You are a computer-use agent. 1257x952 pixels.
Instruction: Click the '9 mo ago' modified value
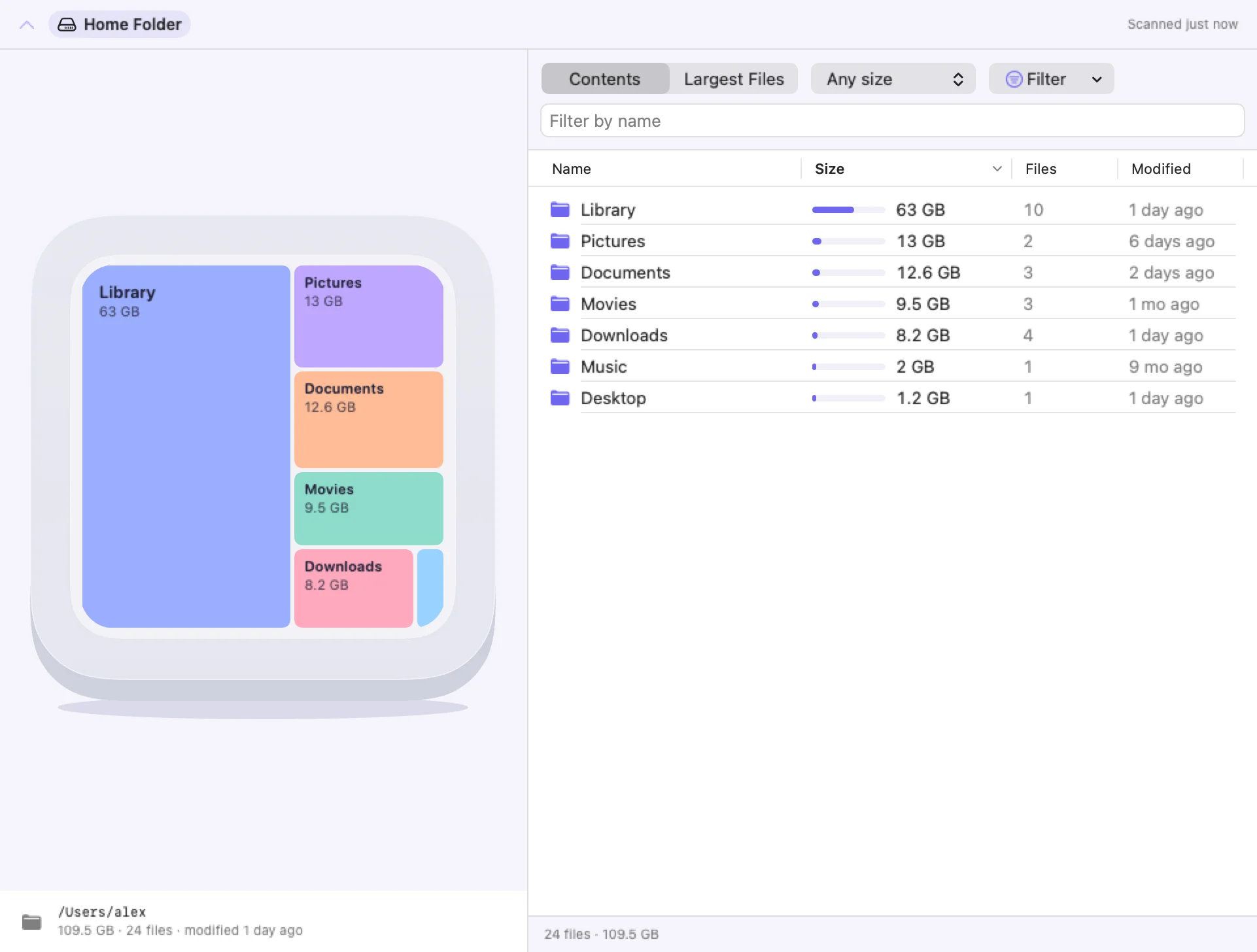pyautogui.click(x=1165, y=367)
